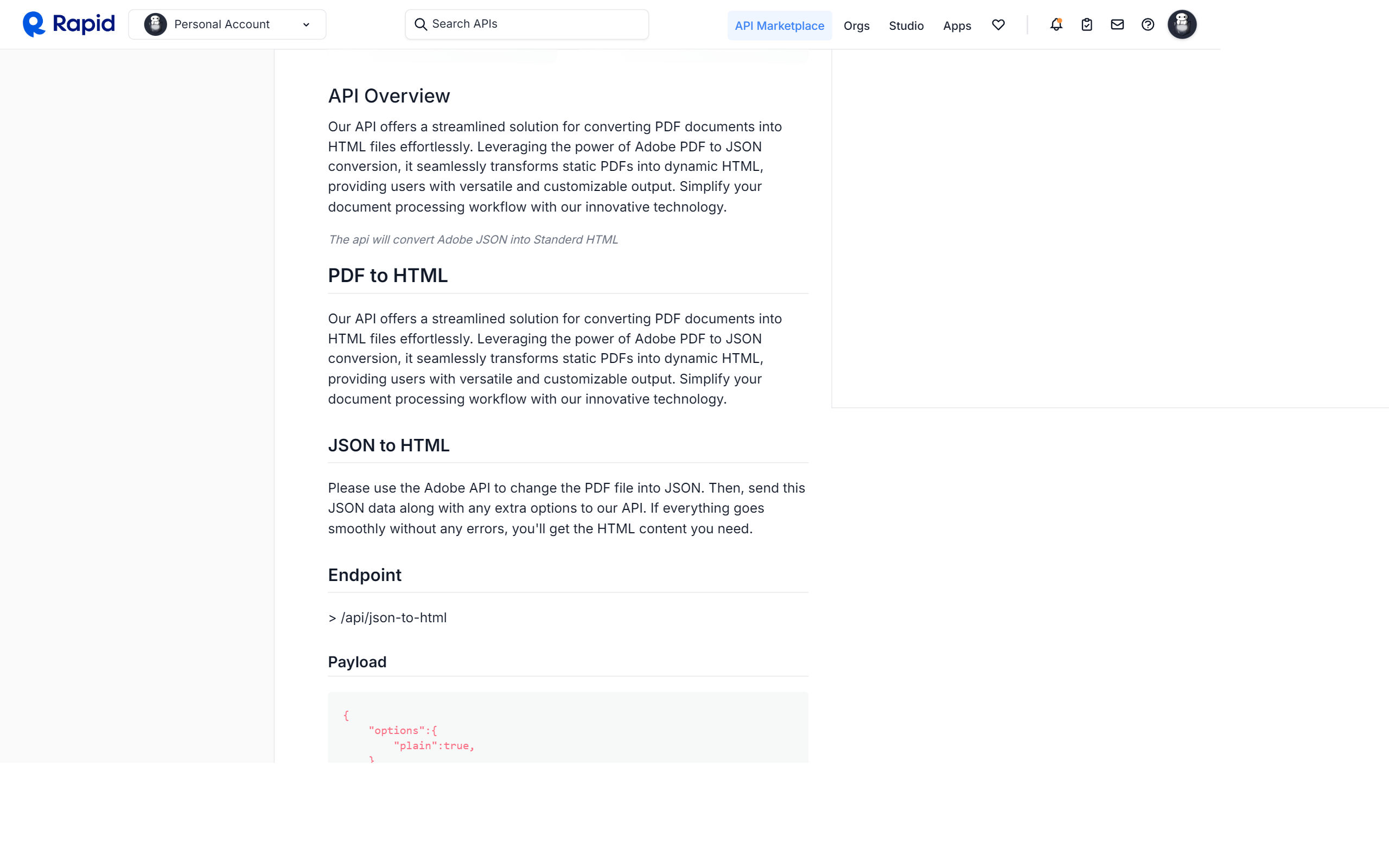Open the help question mark icon
1389x868 pixels.
click(x=1148, y=24)
